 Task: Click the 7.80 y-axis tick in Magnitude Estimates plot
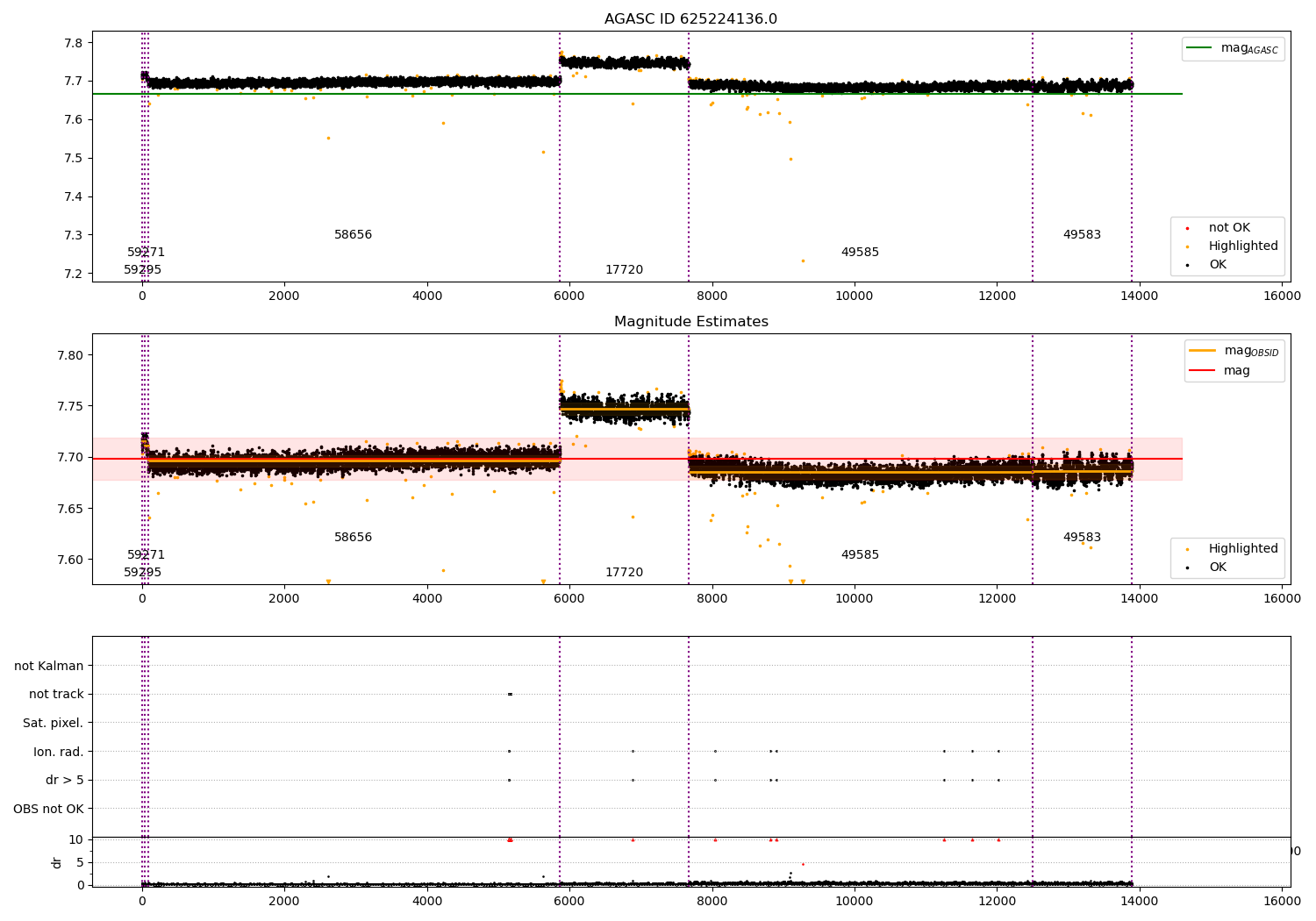point(71,355)
